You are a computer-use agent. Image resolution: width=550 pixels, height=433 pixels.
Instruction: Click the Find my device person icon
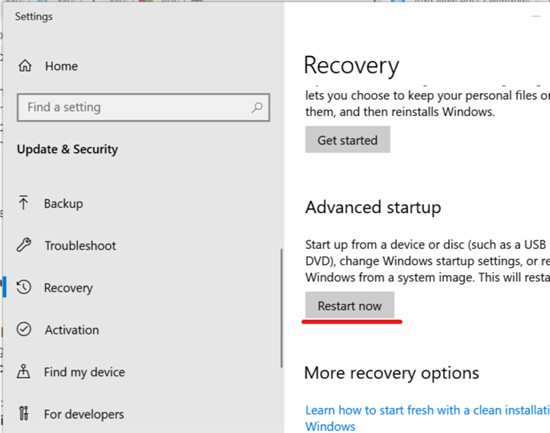(x=24, y=371)
